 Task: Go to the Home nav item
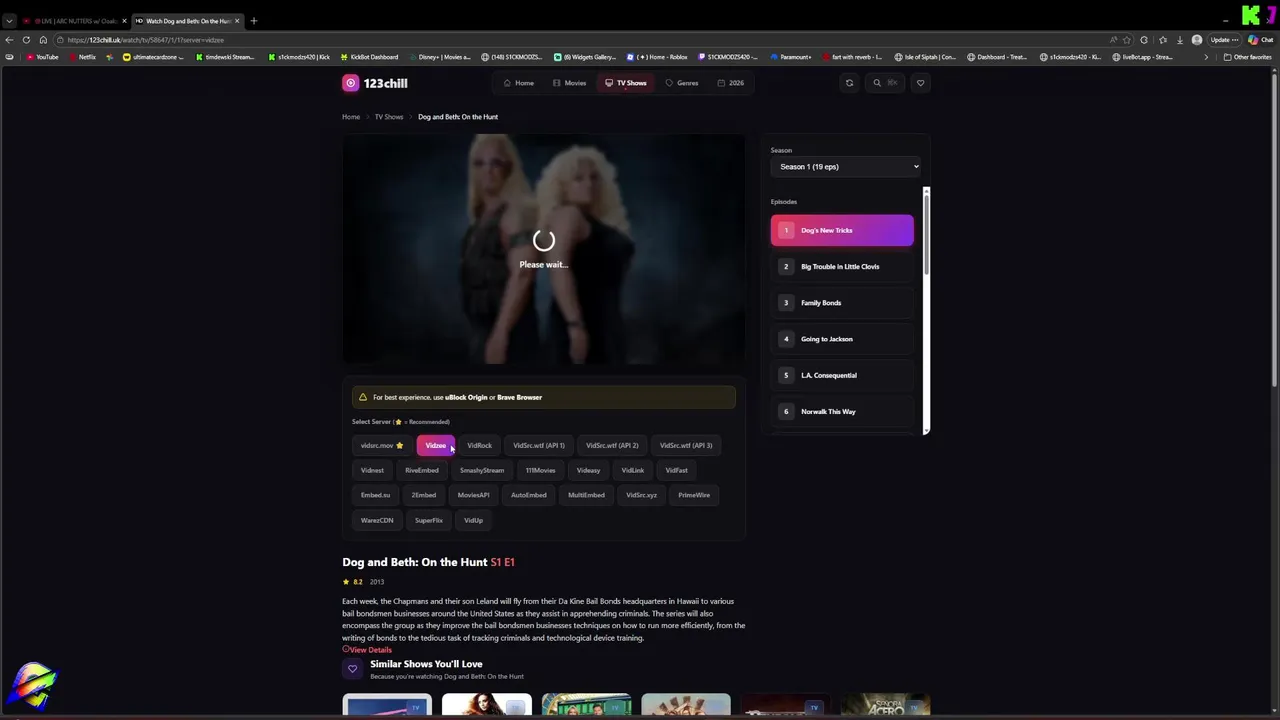[x=518, y=83]
